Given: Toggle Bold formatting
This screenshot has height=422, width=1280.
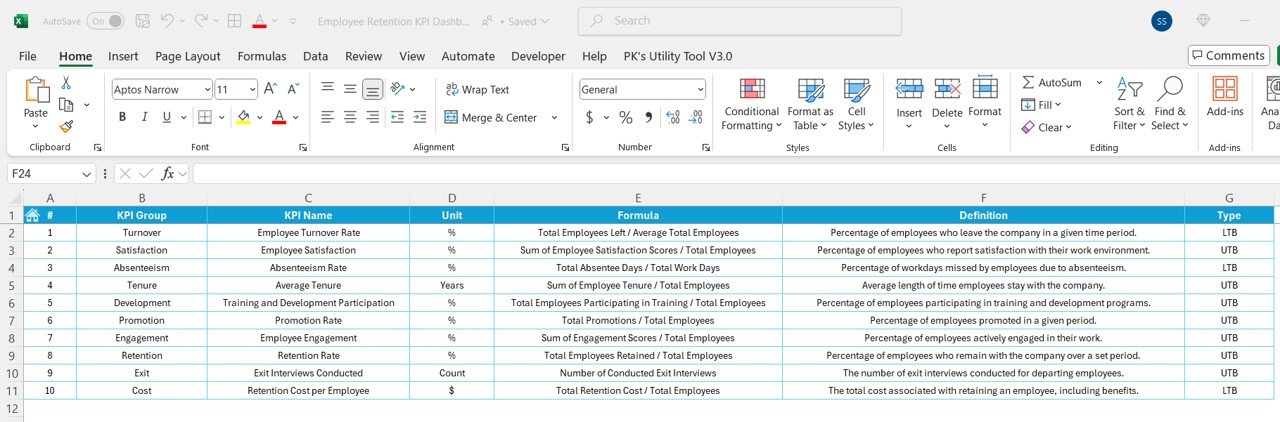Looking at the screenshot, I should (x=122, y=117).
